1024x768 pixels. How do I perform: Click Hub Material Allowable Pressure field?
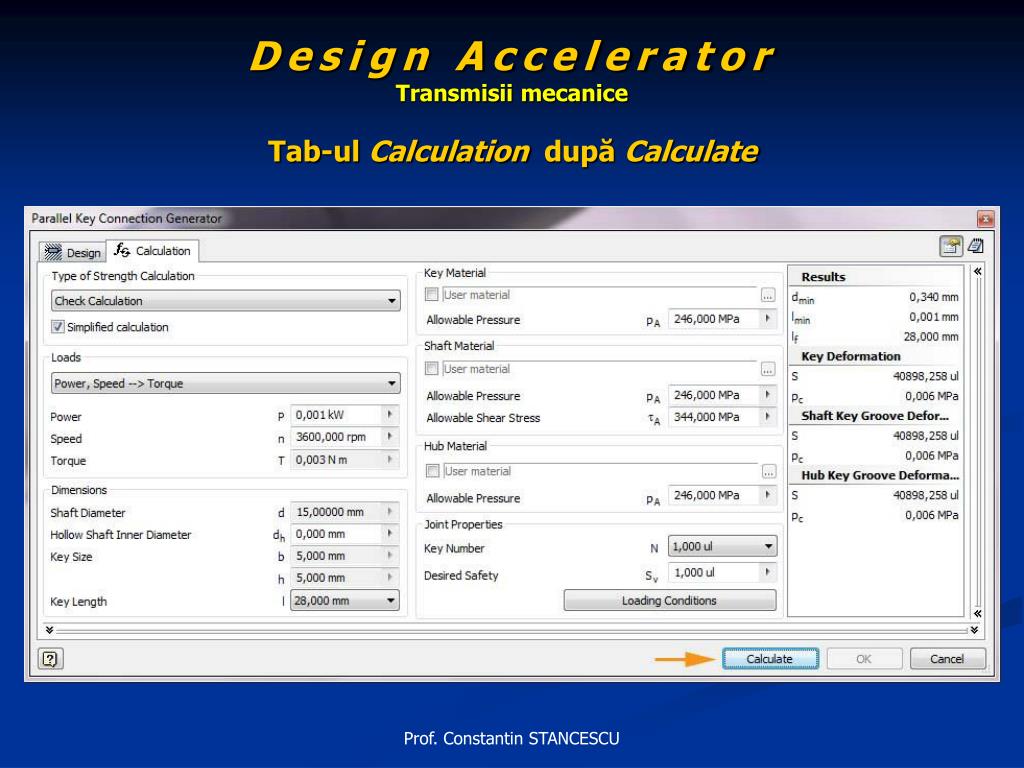pos(714,496)
